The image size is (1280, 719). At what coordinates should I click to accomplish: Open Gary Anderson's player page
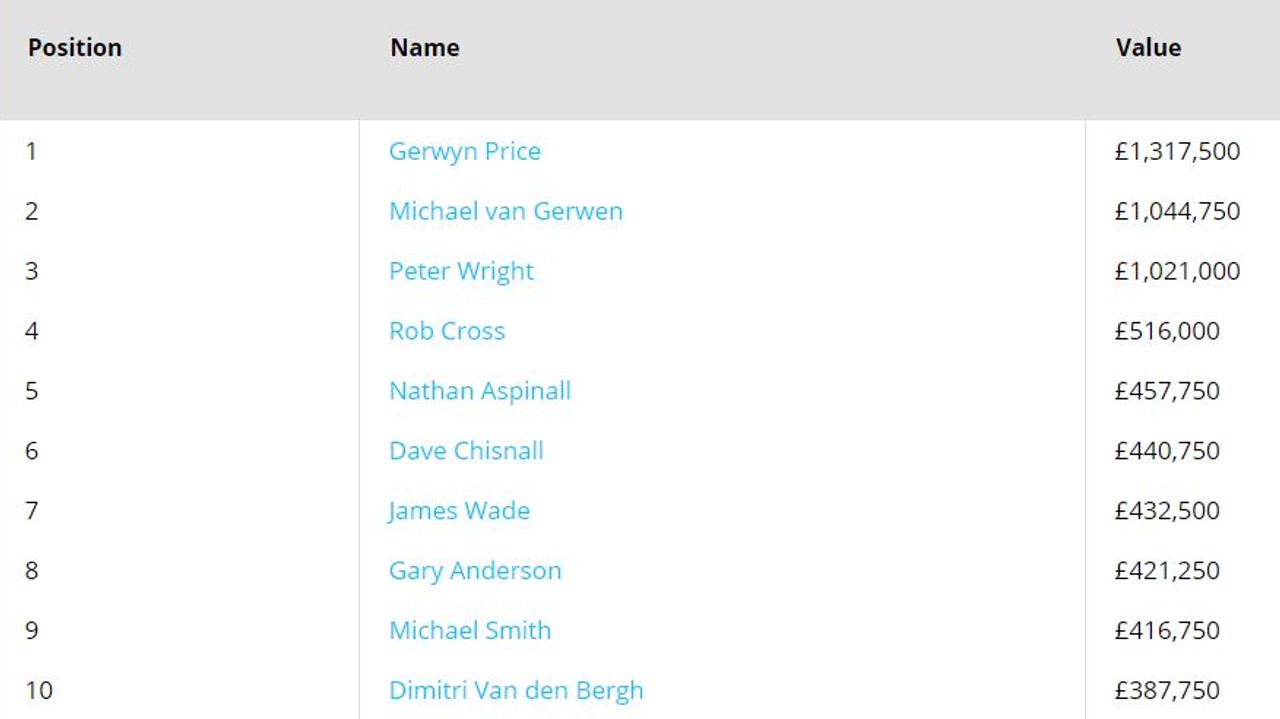pyautogui.click(x=475, y=571)
